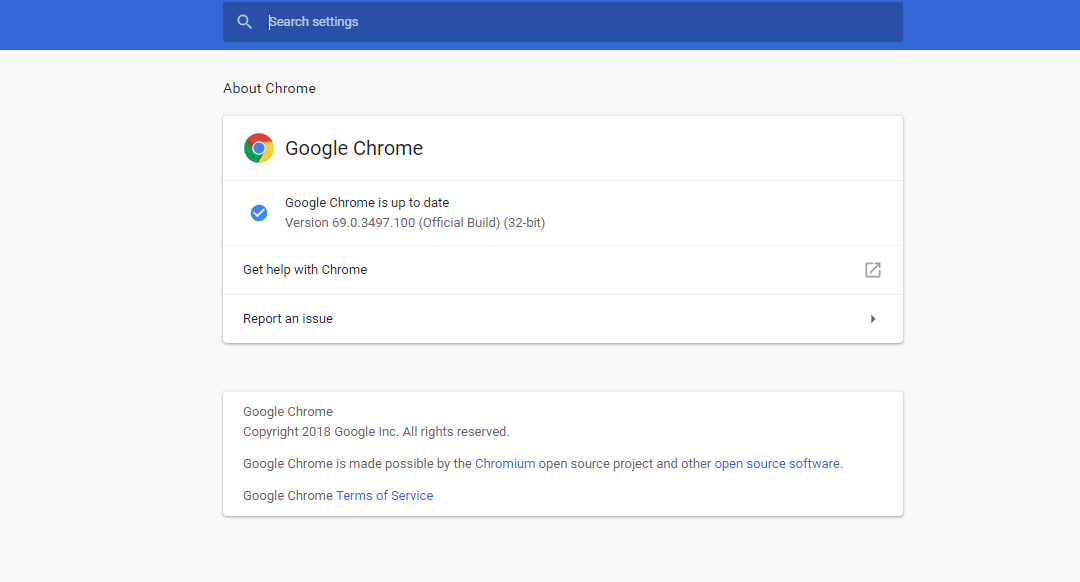Focus the Search settings field

pos(580,22)
